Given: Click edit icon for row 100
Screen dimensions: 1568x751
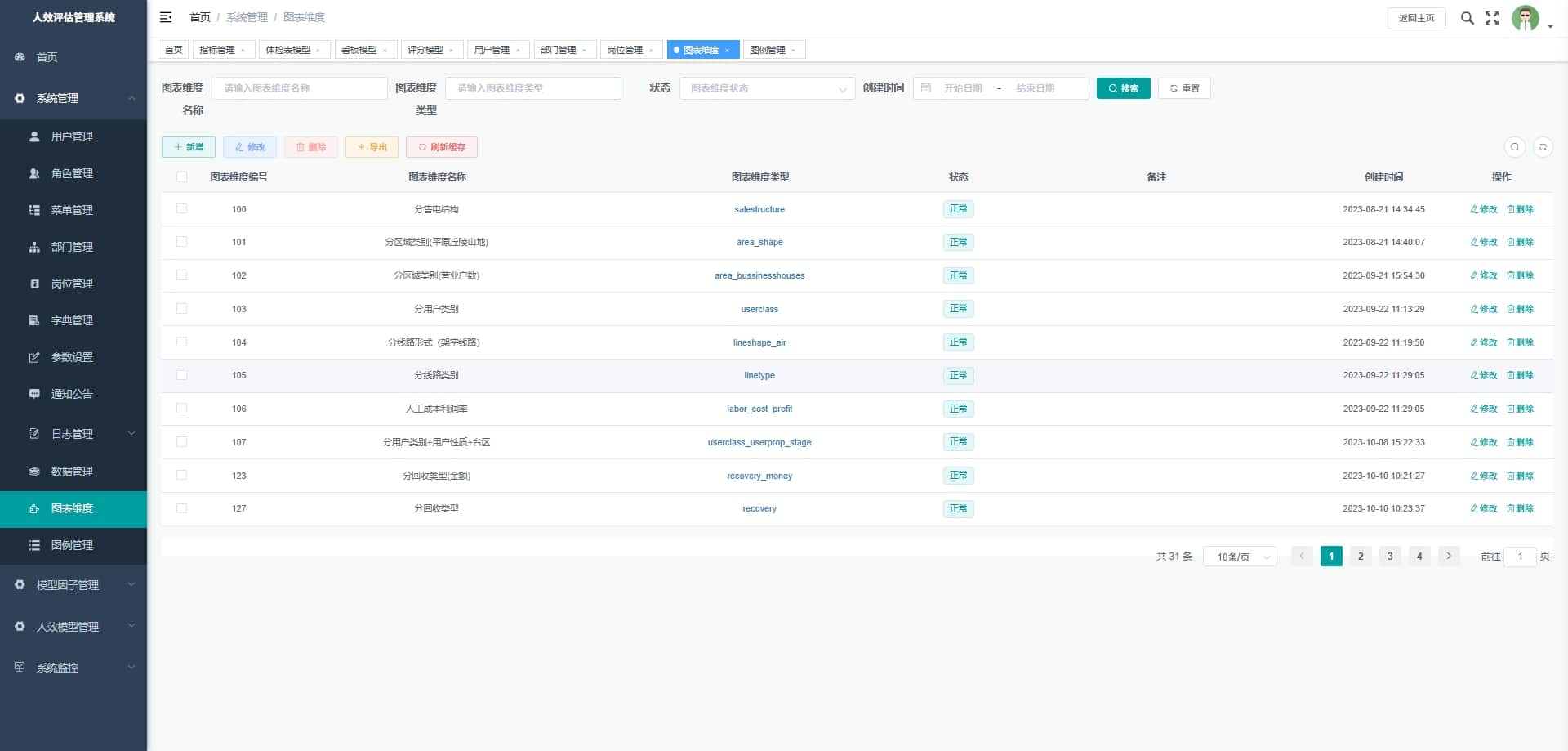Looking at the screenshot, I should coord(1484,209).
